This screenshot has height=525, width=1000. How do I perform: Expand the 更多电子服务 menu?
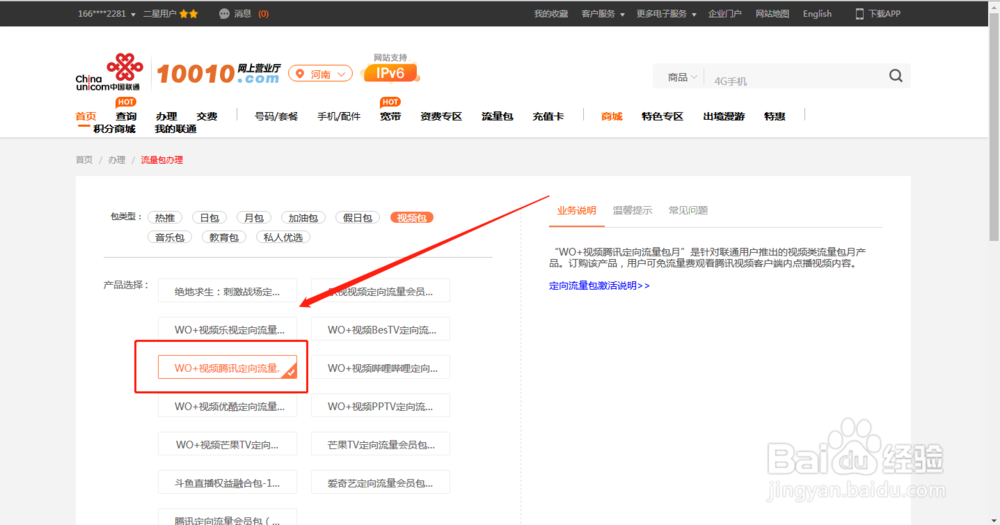666,13
